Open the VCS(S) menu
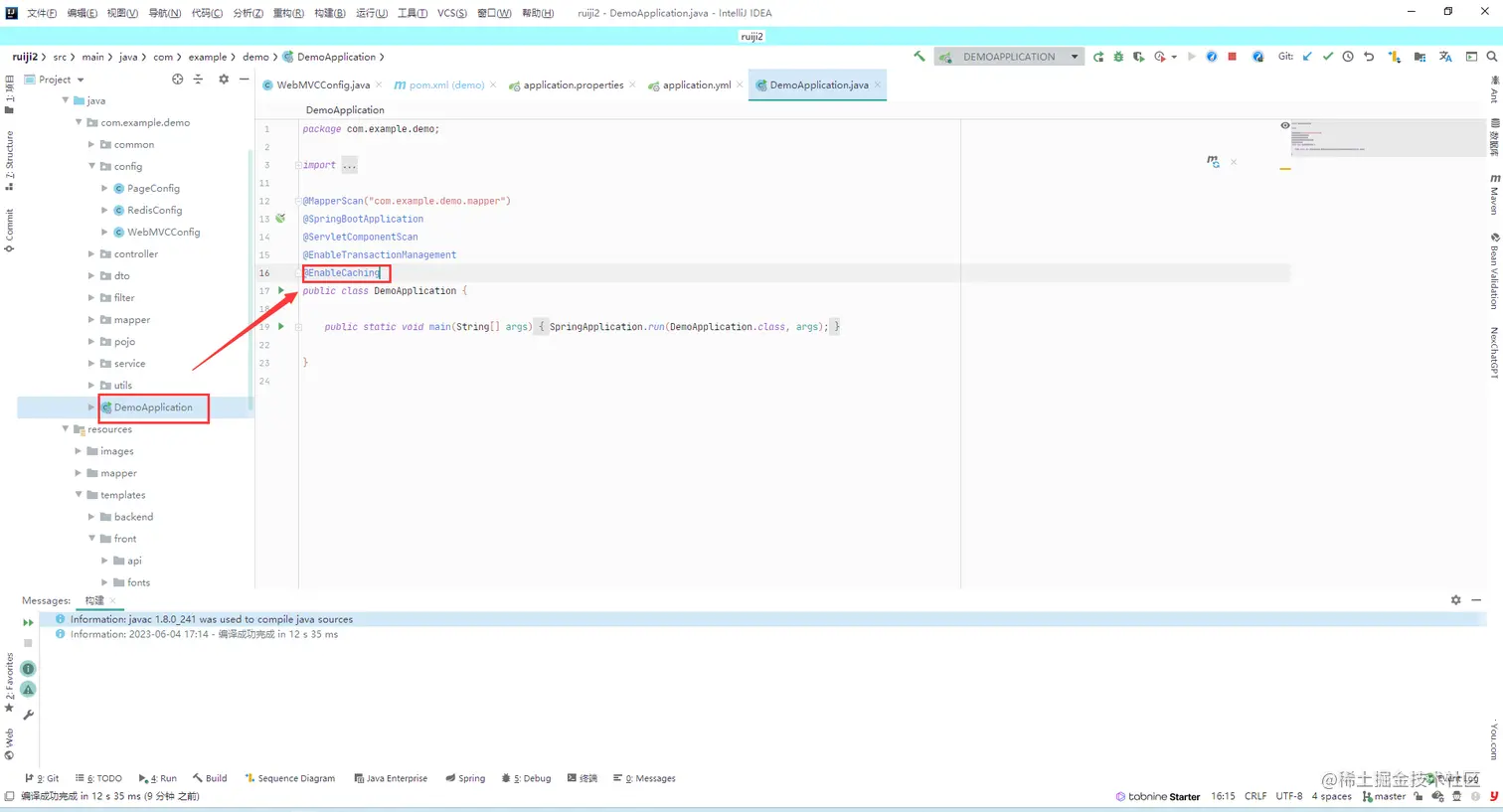1503x812 pixels. coord(452,13)
